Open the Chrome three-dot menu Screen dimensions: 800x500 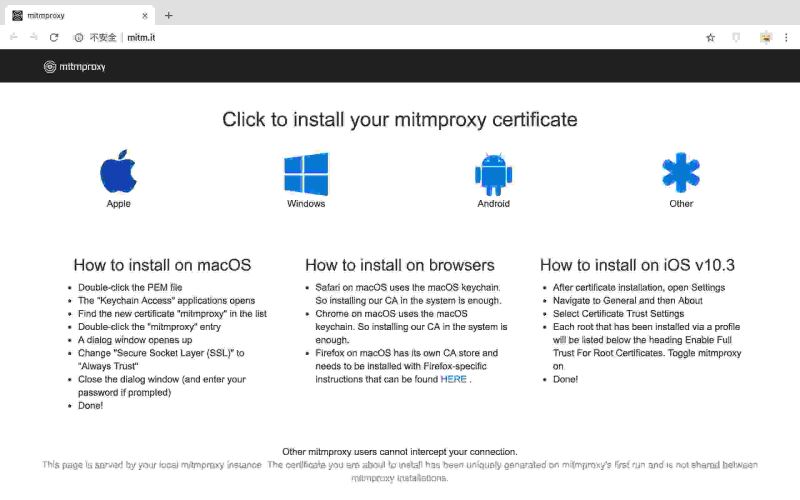tap(786, 37)
